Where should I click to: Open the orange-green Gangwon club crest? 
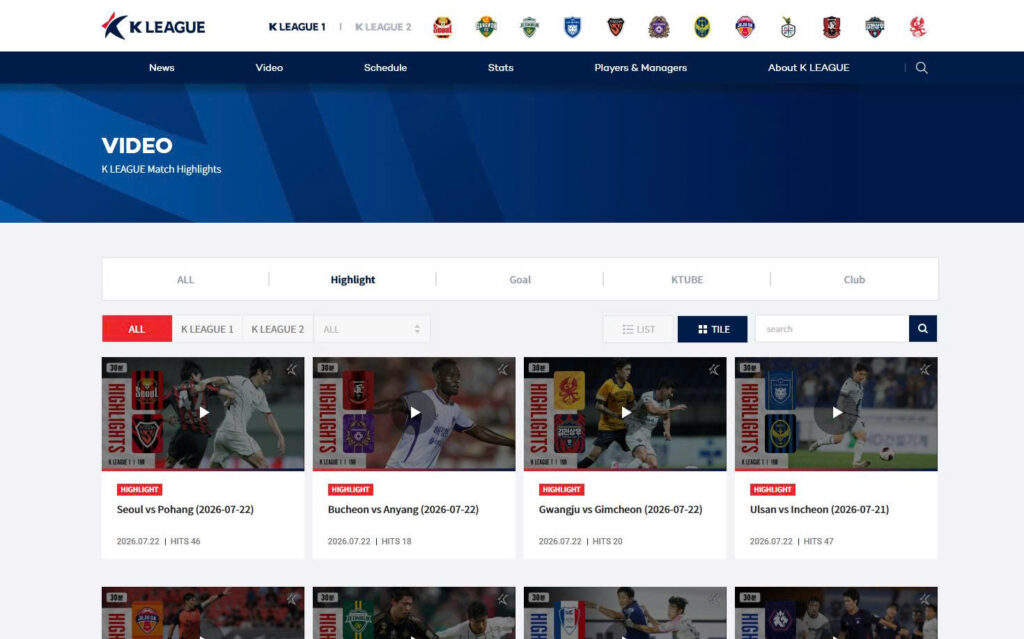[x=486, y=27]
